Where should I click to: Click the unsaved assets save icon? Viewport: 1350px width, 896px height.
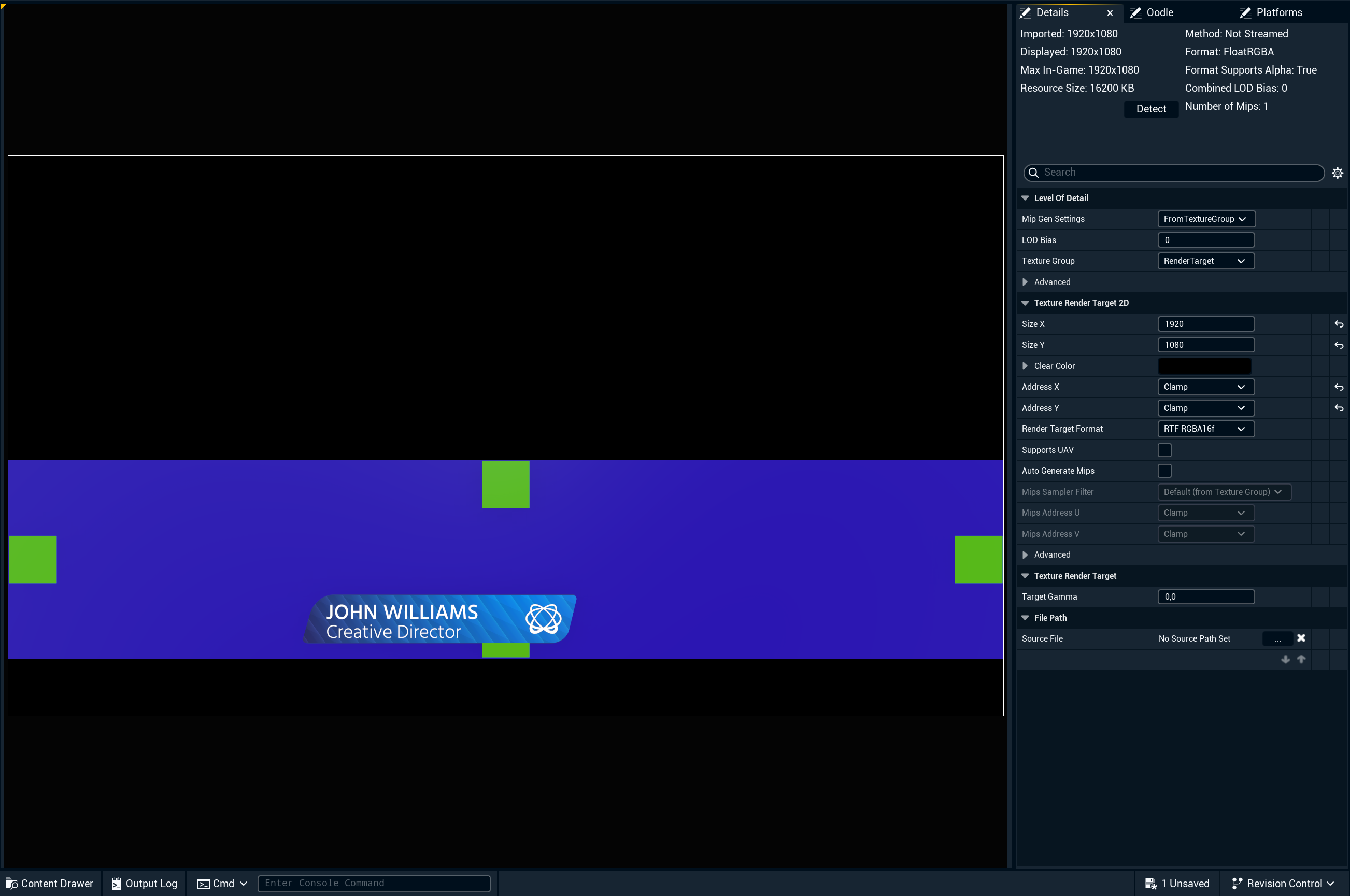1150,884
